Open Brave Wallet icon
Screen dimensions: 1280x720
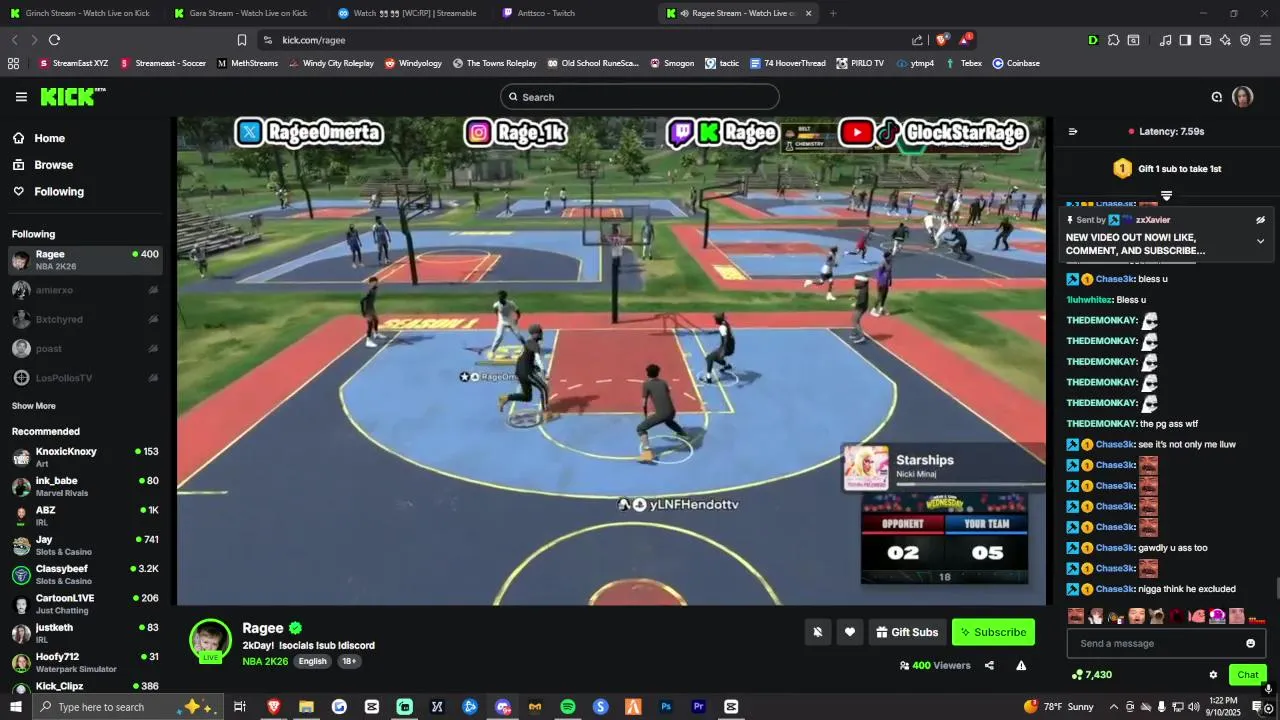pyautogui.click(x=1205, y=40)
